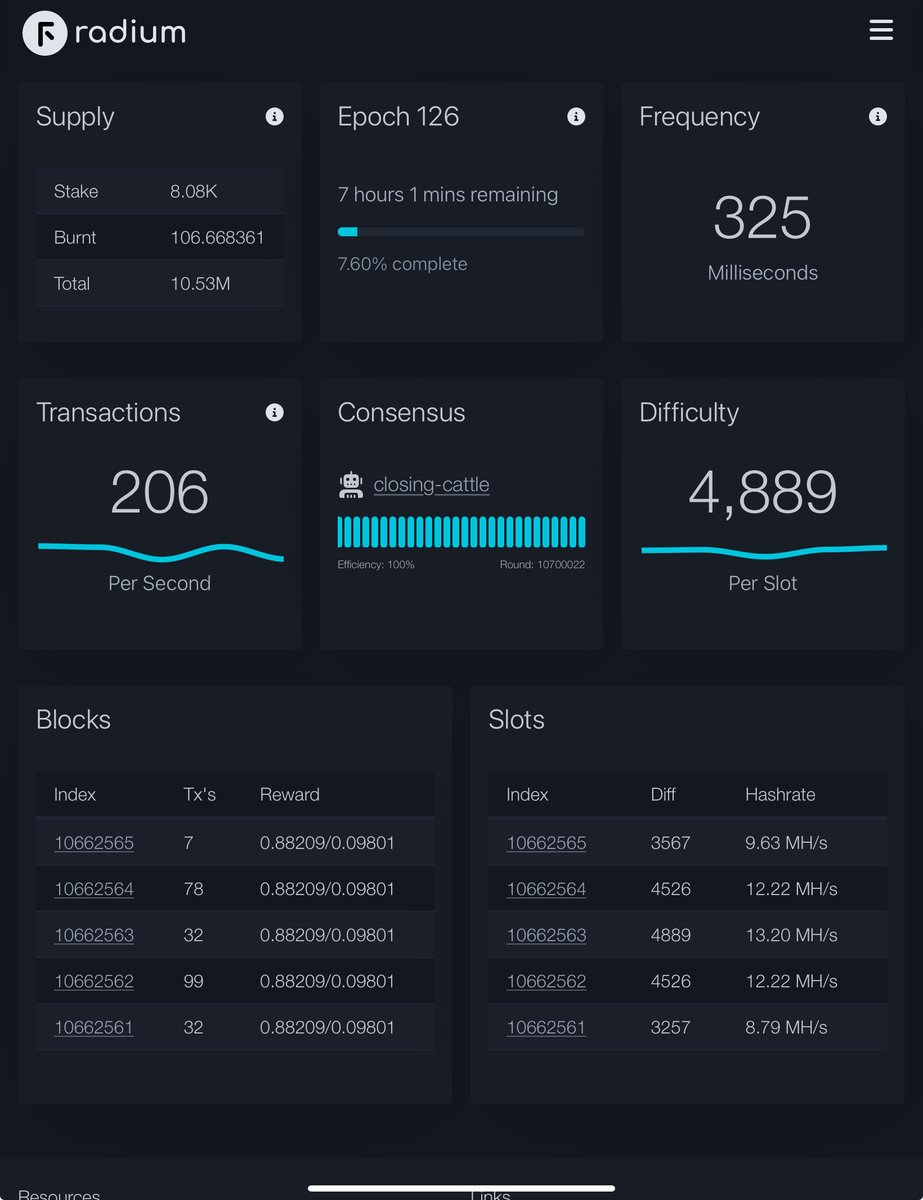Click the Tx's value 7 in Blocks
The image size is (923, 1200).
click(x=189, y=843)
